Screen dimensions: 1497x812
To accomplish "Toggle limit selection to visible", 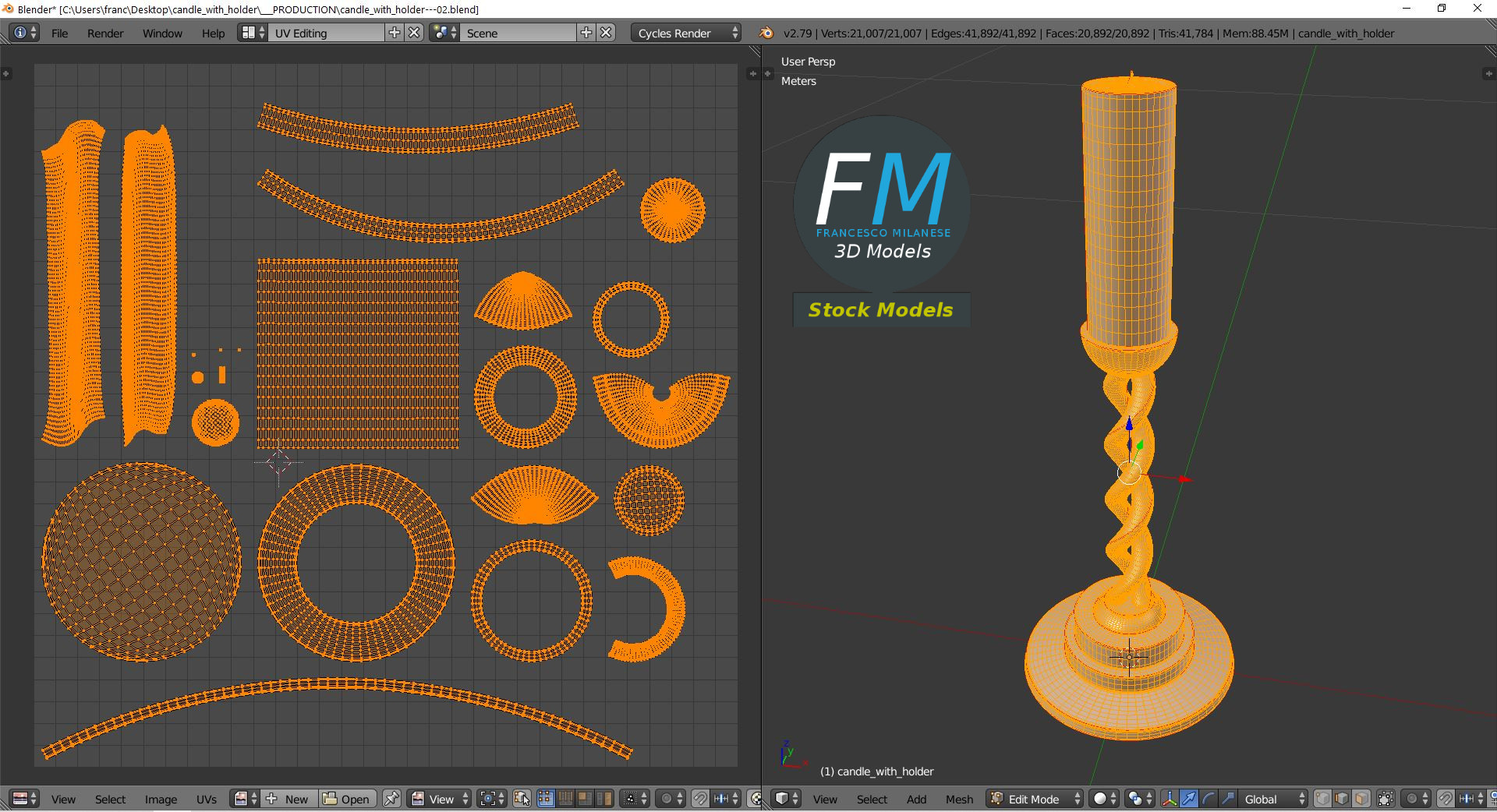I will [1386, 799].
